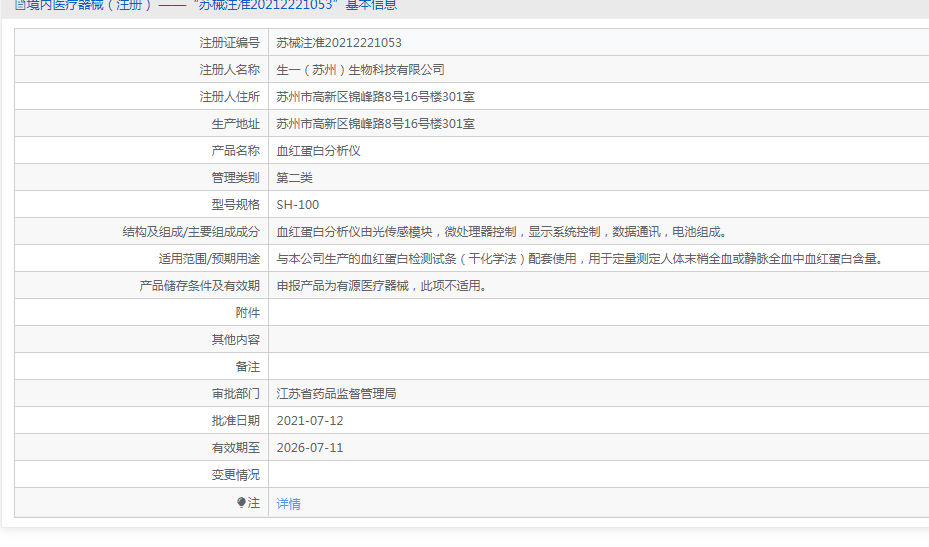Viewport: 929px width, 547px height.
Task: Click the page title containing 基本信息
Action: (212, 5)
